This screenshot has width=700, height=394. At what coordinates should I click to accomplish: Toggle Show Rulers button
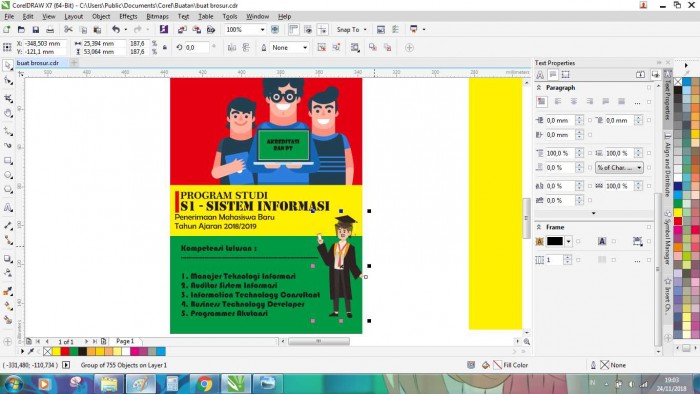[x=293, y=29]
